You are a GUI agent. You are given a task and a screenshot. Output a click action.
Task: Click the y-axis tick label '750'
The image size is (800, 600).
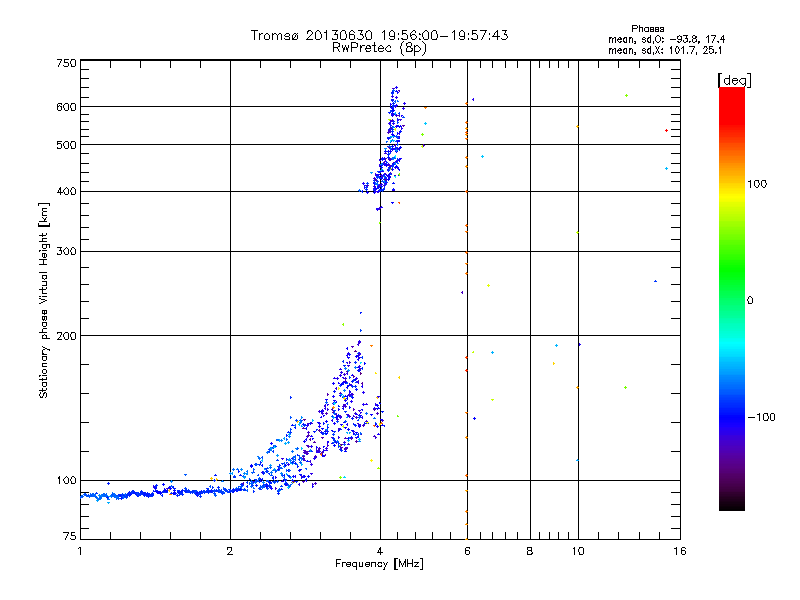click(x=67, y=63)
